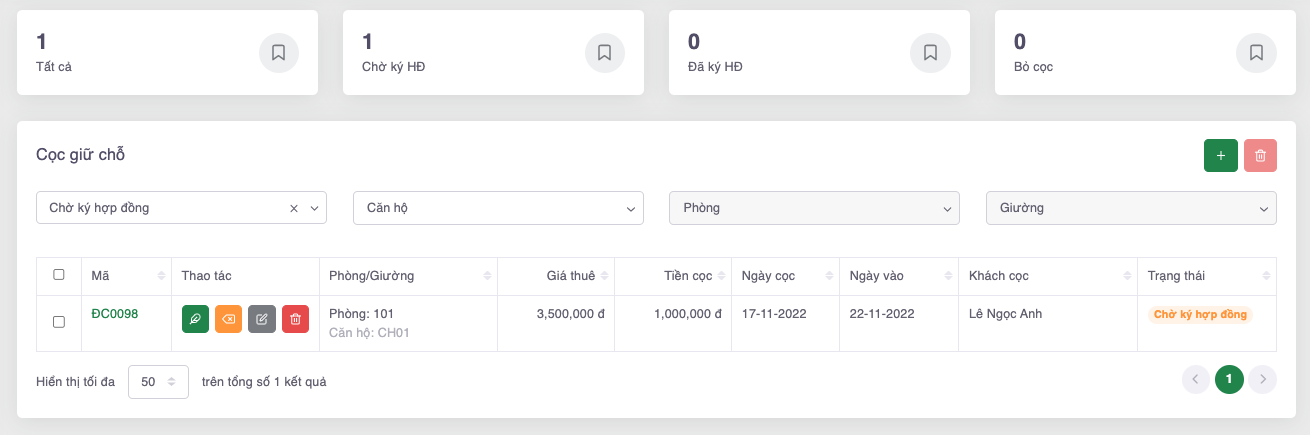Click the red trash icon in the ĐC0098 row
Image resolution: width=1310 pixels, height=435 pixels.
pos(295,319)
